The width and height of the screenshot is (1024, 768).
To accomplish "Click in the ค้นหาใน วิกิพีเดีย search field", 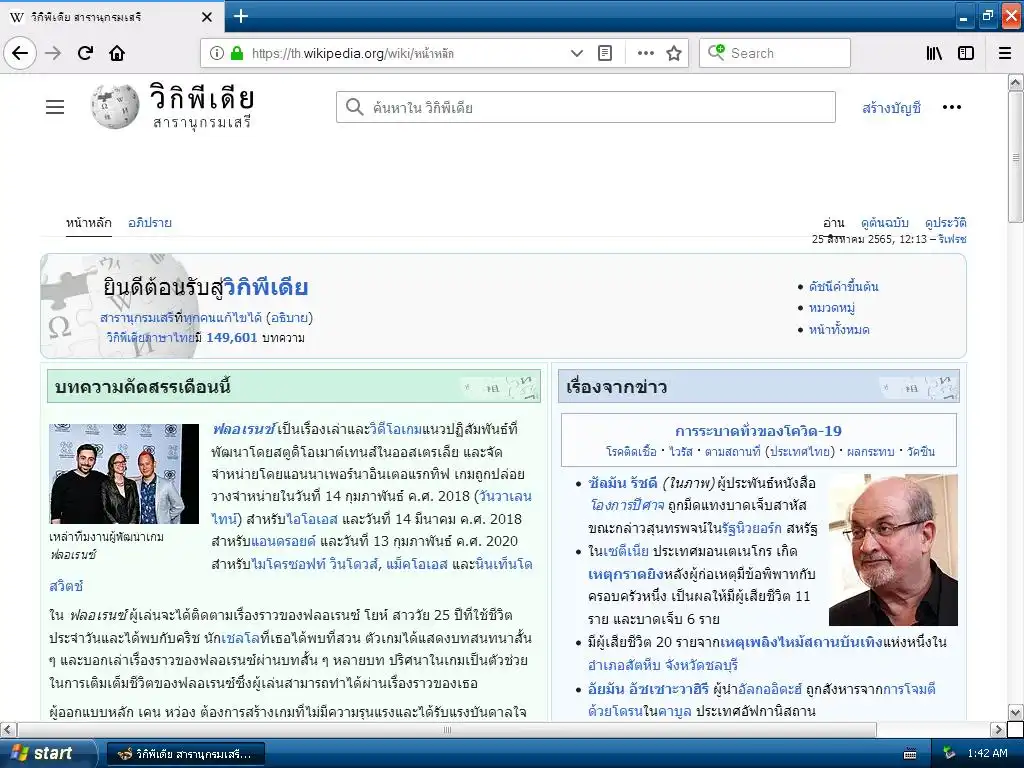I will point(586,107).
